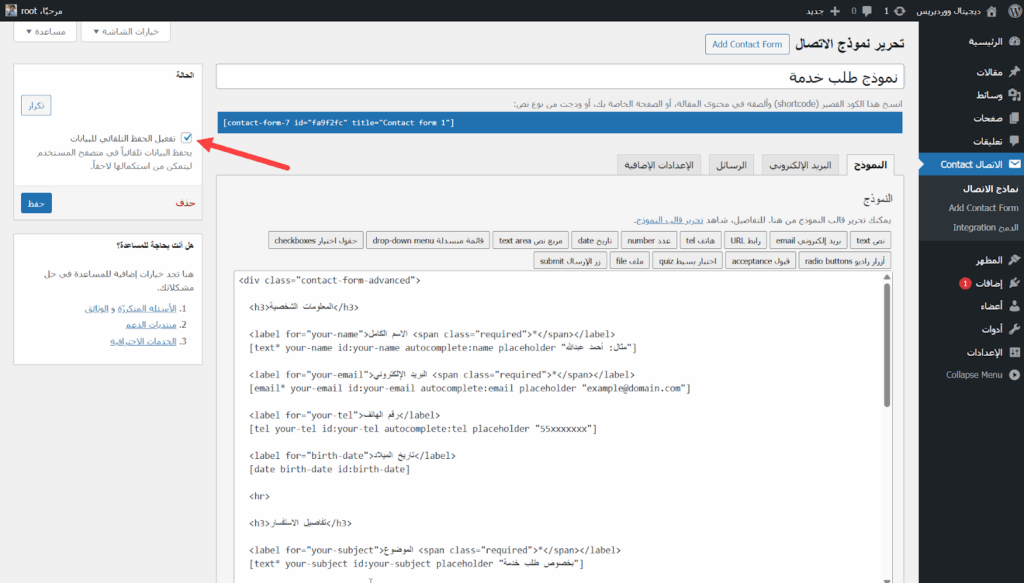Open the updates circular arrows icon
Image resolution: width=1024 pixels, height=583 pixels.
tap(900, 11)
